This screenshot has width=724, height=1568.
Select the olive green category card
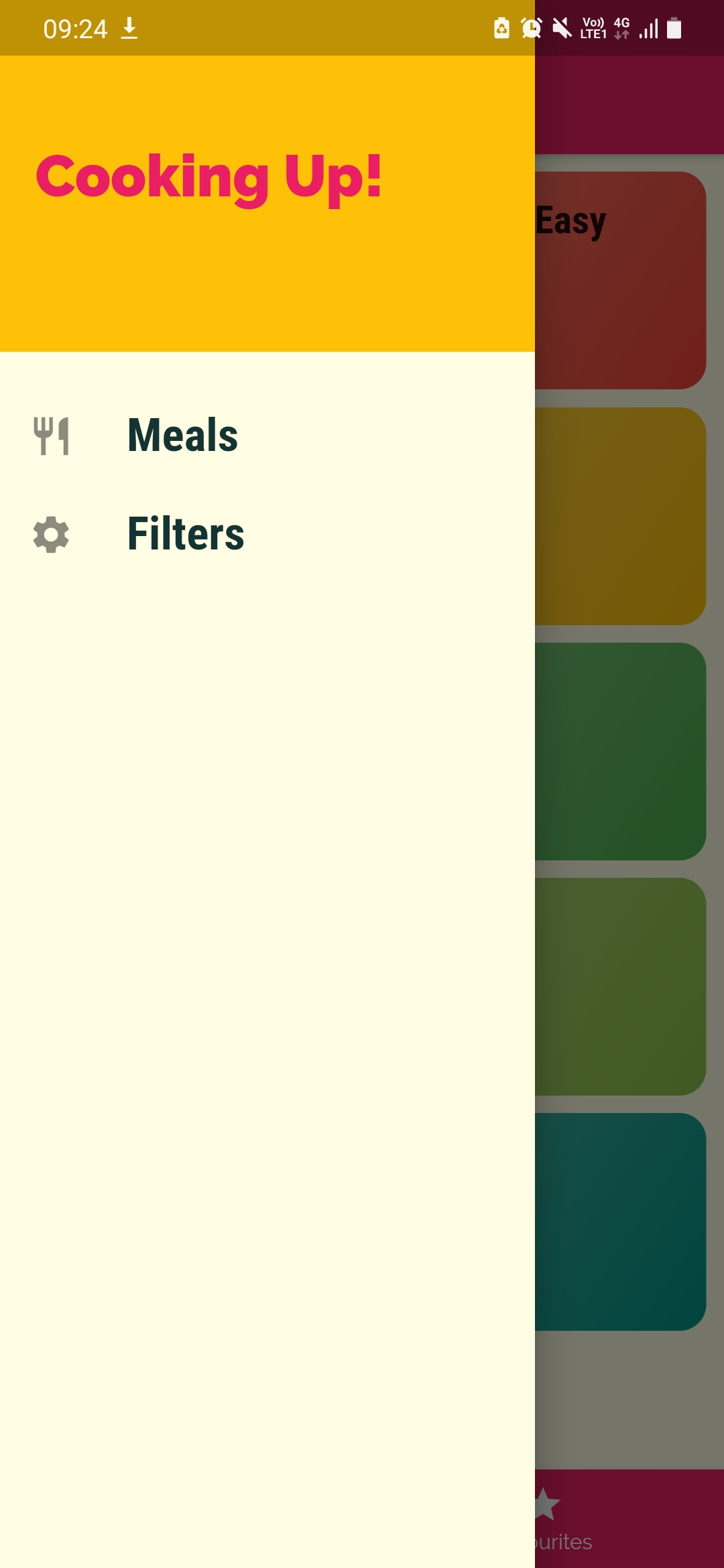click(x=620, y=986)
